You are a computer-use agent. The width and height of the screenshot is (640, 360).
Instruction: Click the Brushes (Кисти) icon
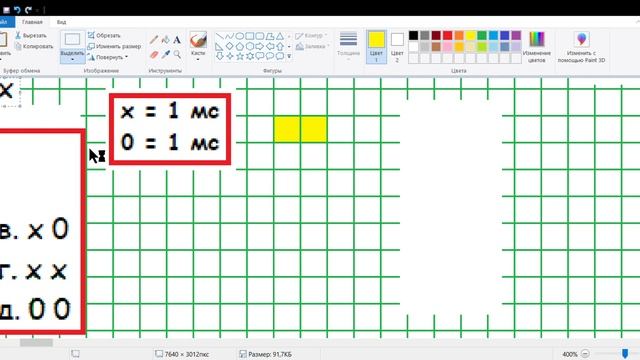pos(198,40)
